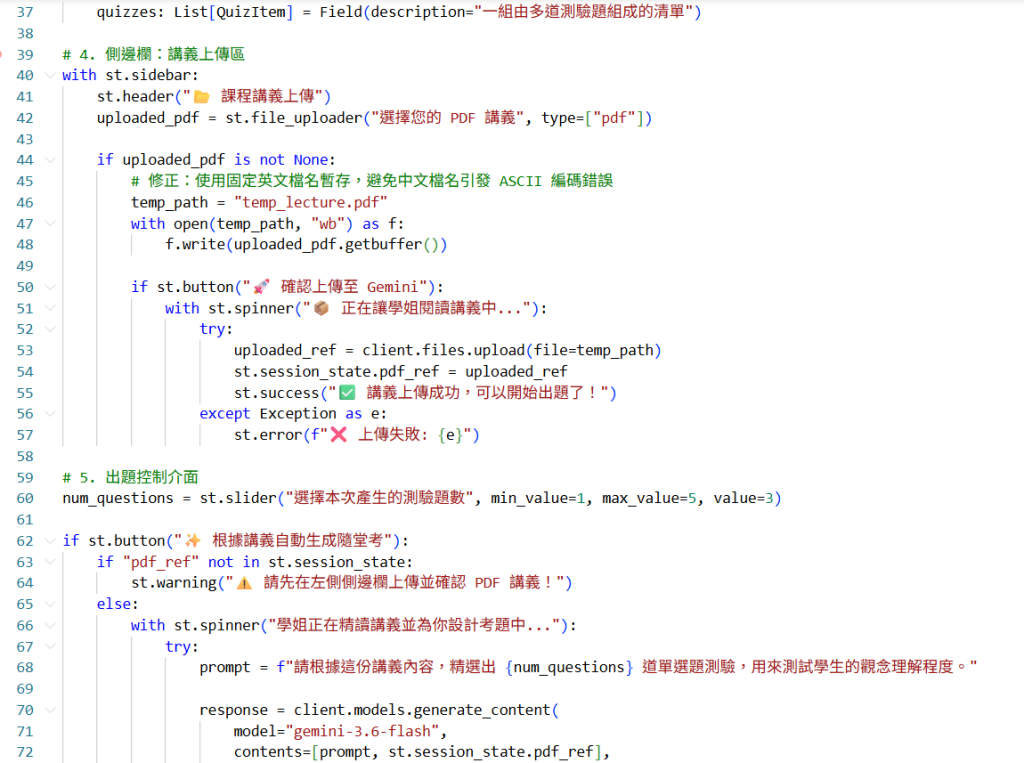Fold the Gemini upload button block on line 50
This screenshot has width=1024, height=763.
coord(50,287)
